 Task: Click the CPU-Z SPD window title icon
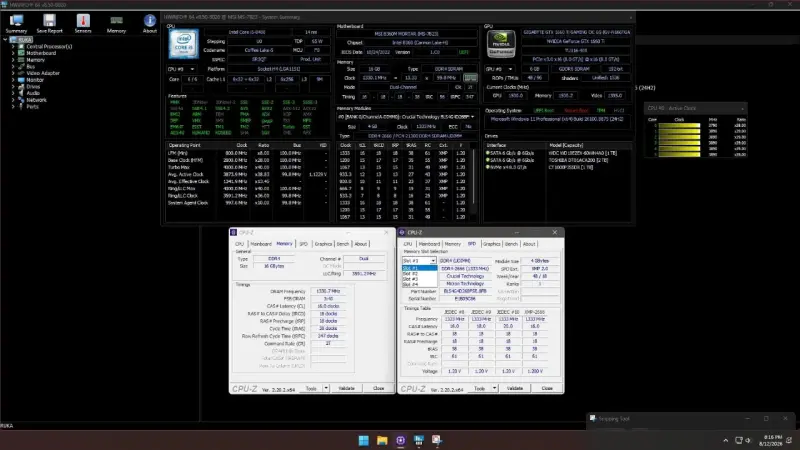(x=402, y=232)
